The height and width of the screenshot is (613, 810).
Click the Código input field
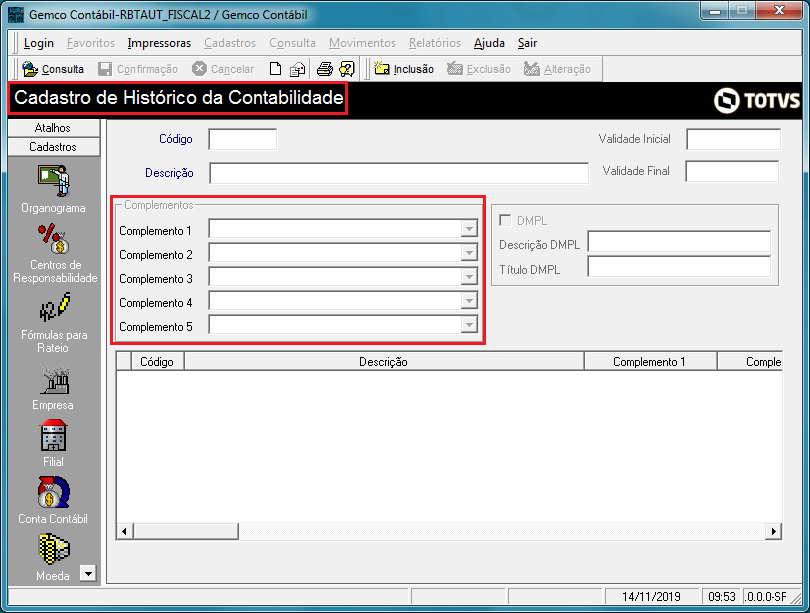click(x=243, y=139)
